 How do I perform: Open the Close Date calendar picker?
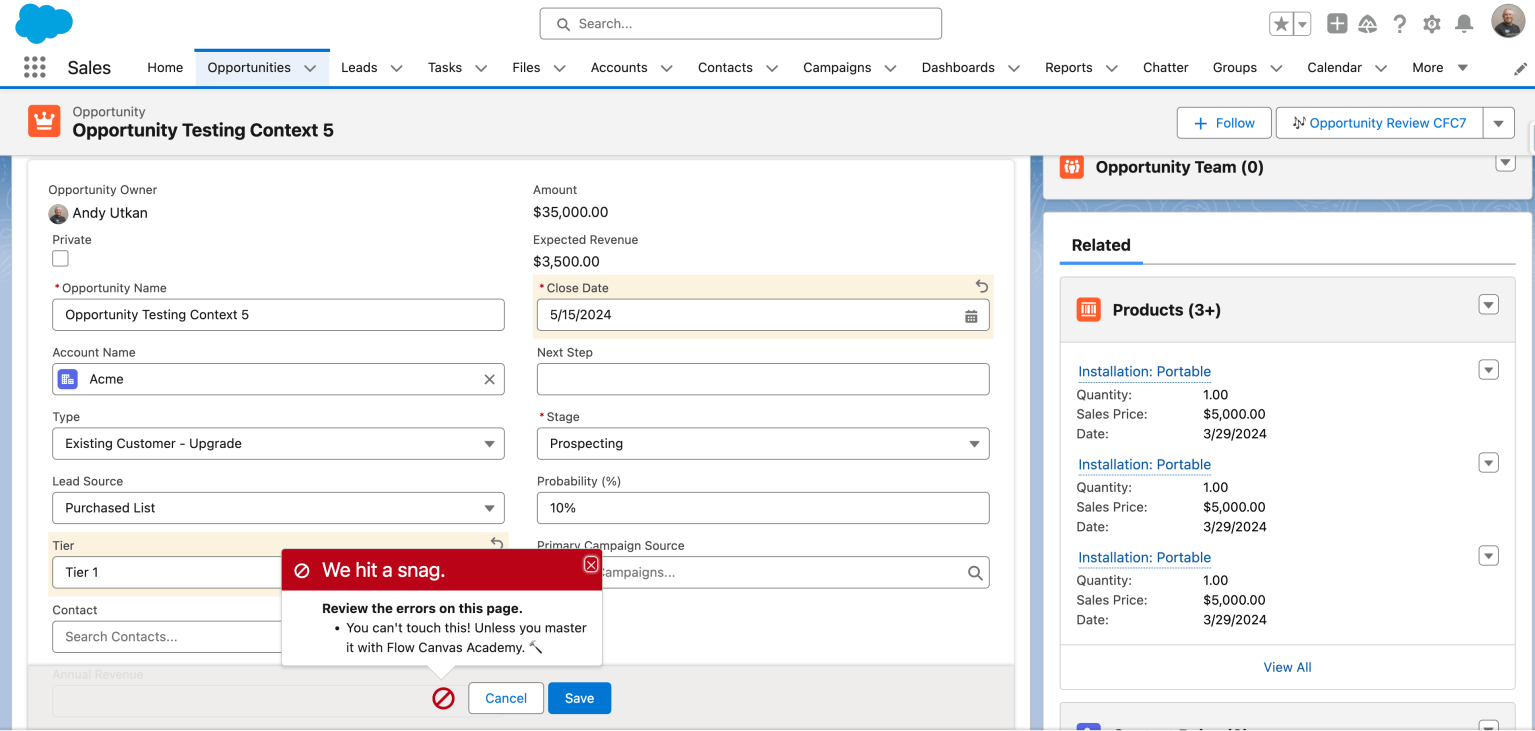(970, 315)
